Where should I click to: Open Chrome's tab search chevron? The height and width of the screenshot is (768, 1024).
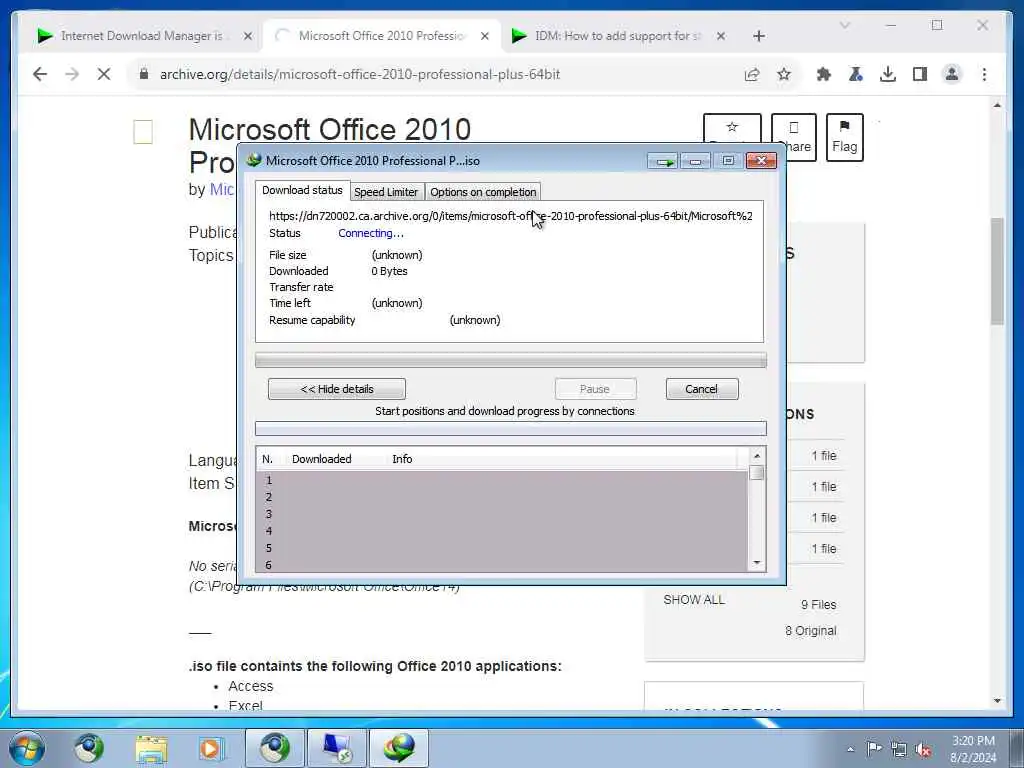[844, 25]
